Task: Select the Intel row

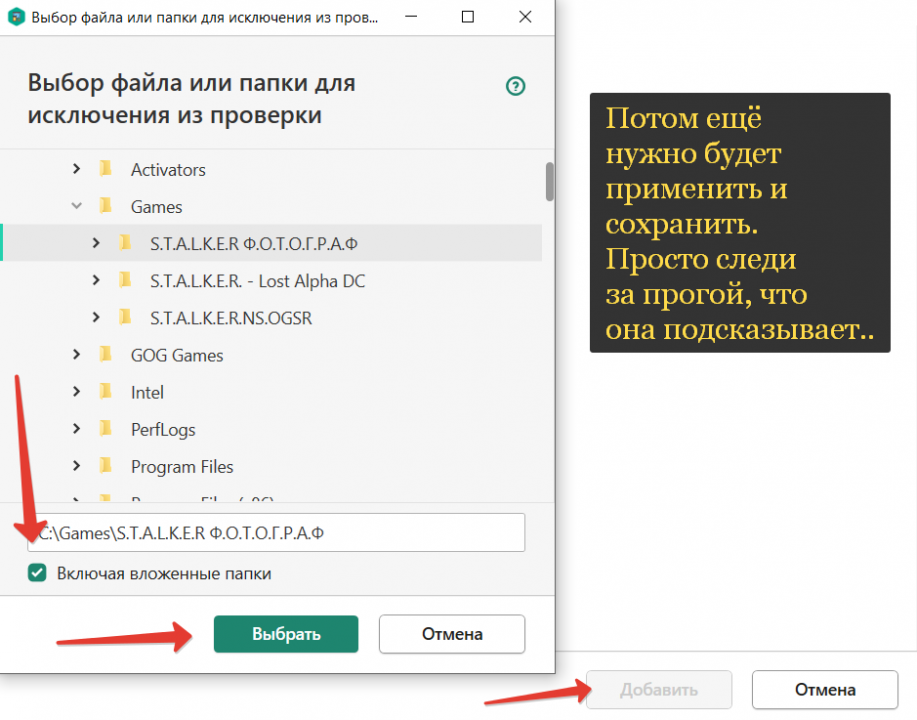Action: point(271,391)
